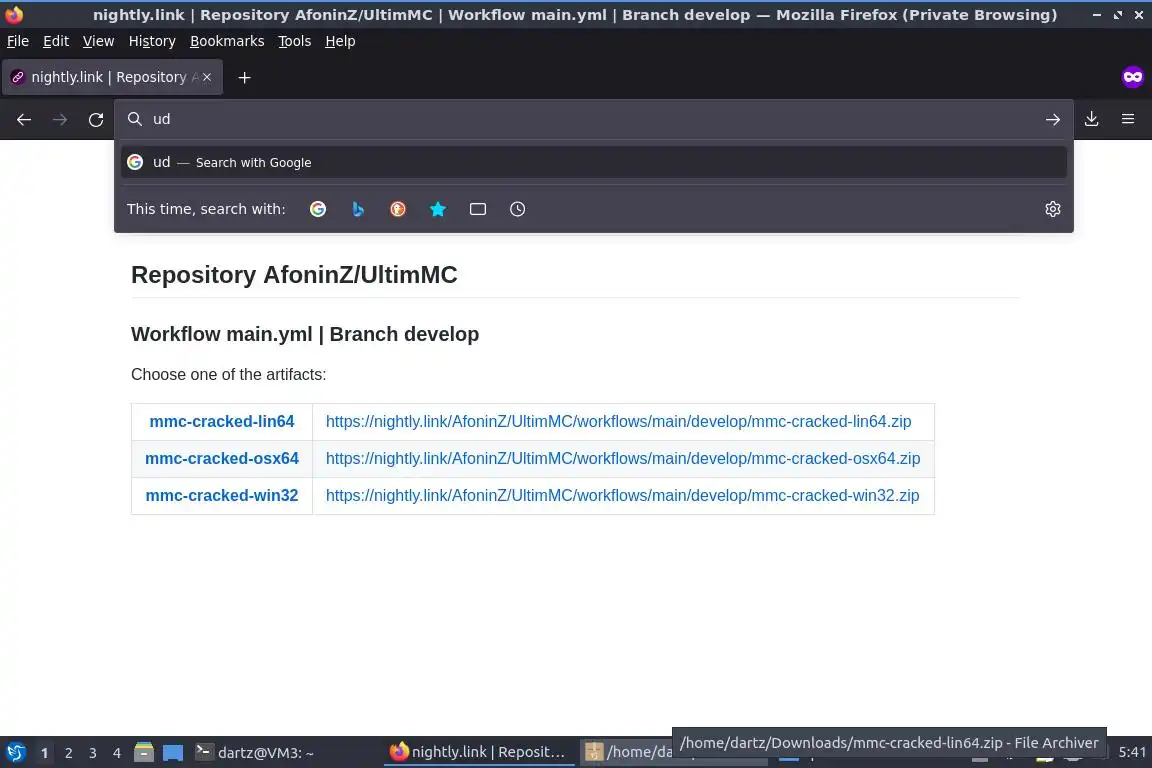Click into the address bar input
Screen dimensions: 1152x768
(594, 119)
